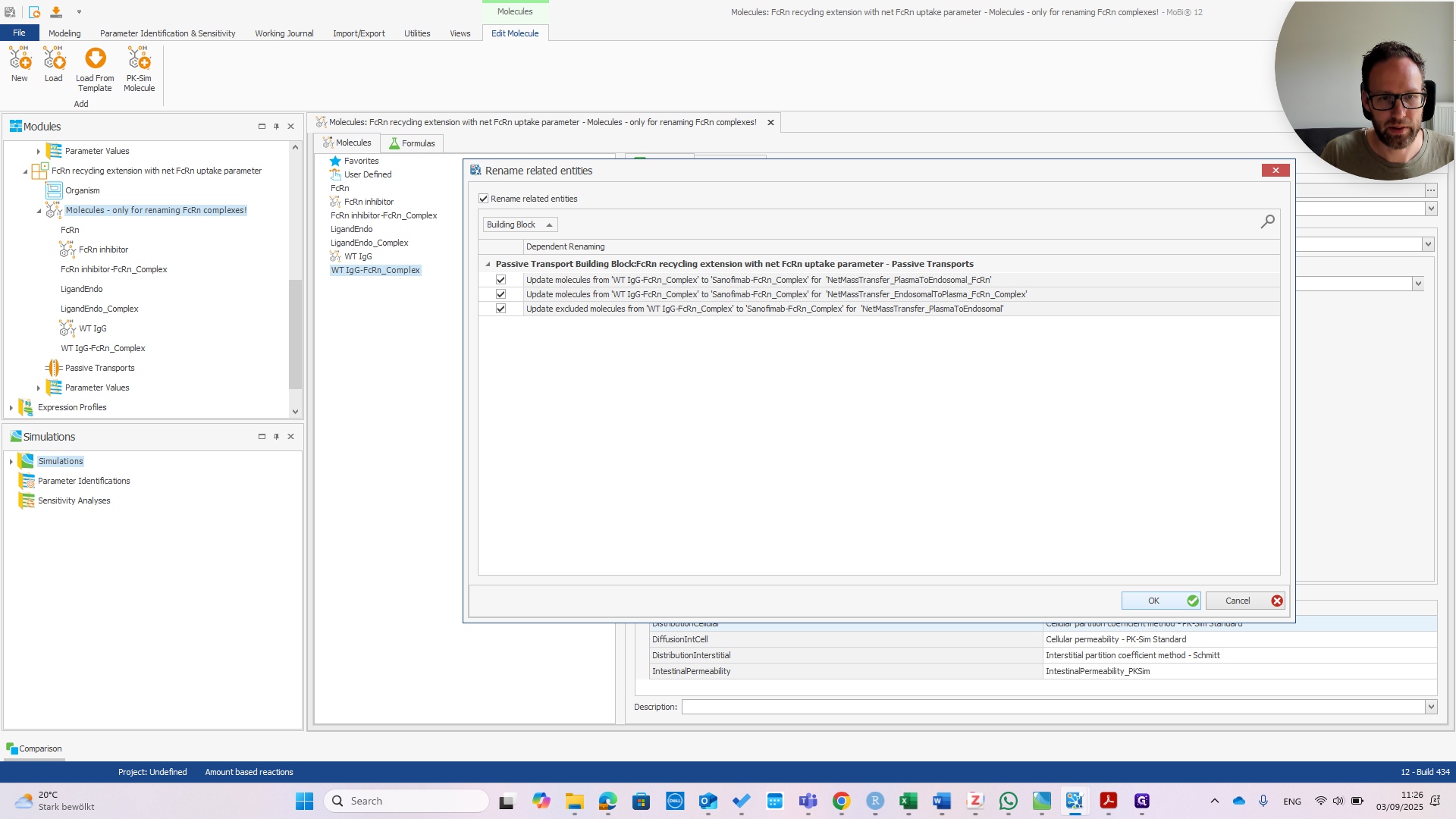Click the Load molecule icon
Screen dimensions: 1456x819
[x=54, y=59]
